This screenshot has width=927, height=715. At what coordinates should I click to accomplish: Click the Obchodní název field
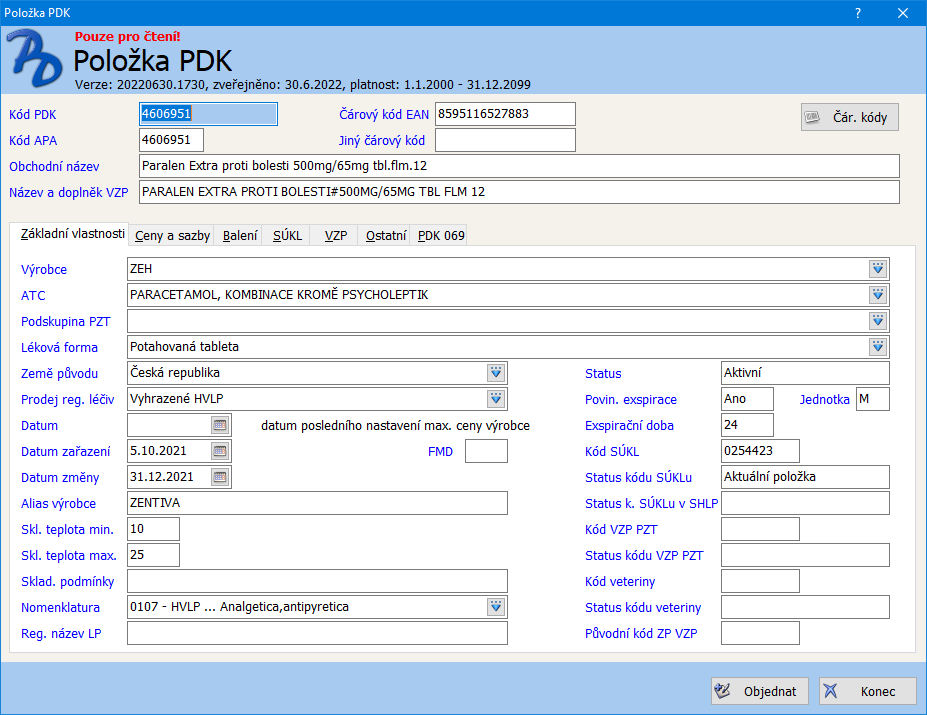[519, 166]
